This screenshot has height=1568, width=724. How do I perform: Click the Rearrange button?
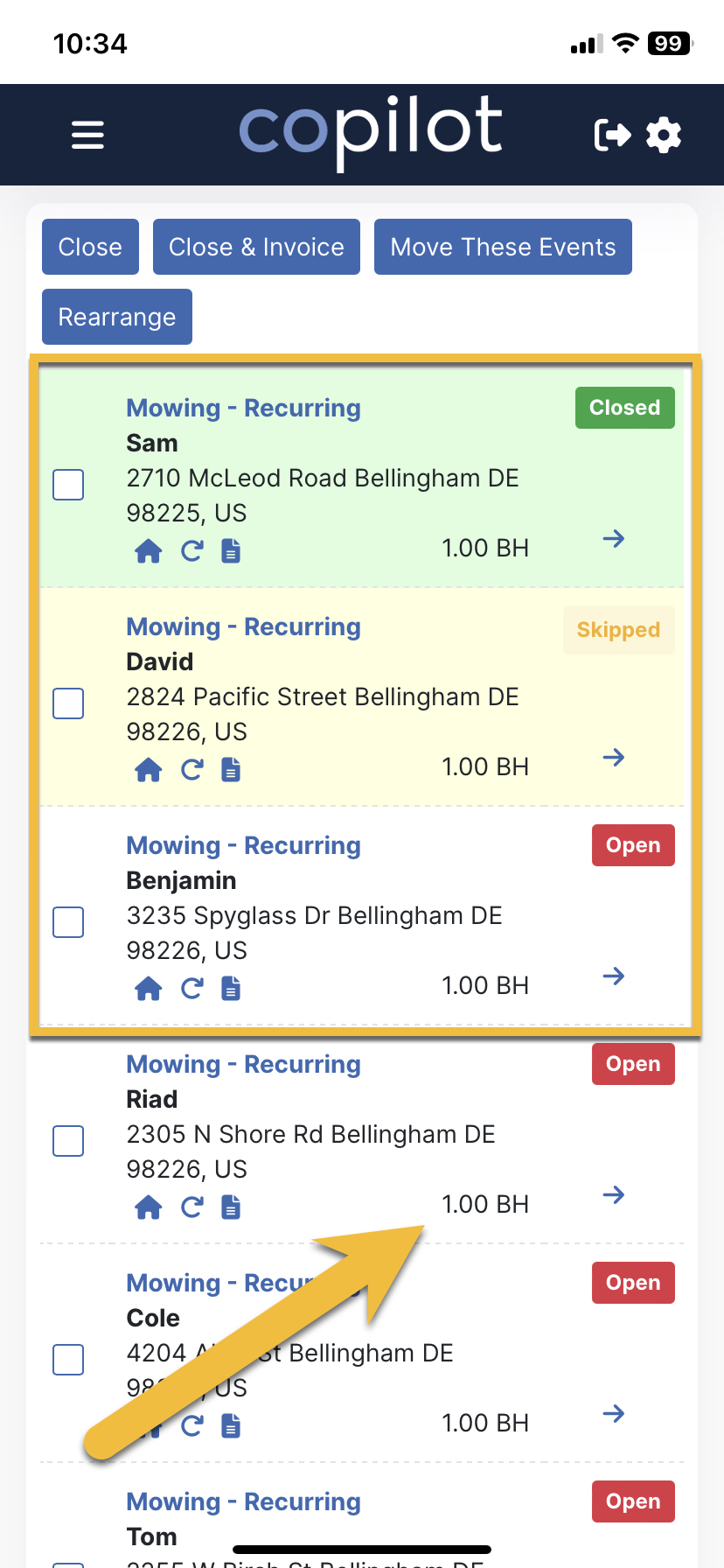point(117,317)
